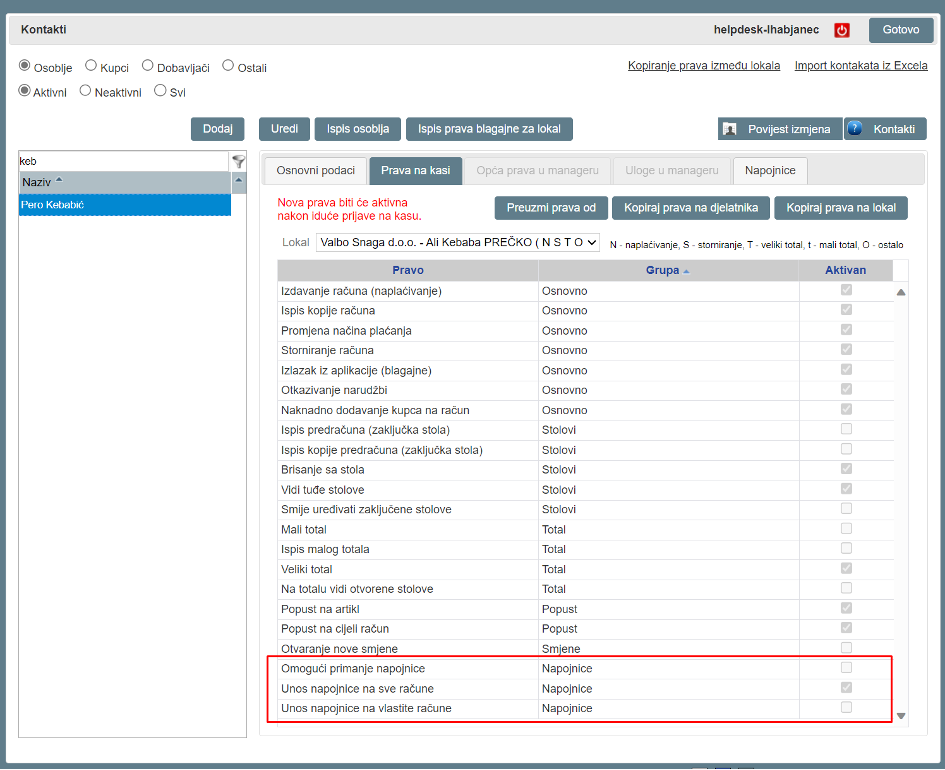
Task: Open Import kontakata iz Excela link
Action: coord(860,66)
